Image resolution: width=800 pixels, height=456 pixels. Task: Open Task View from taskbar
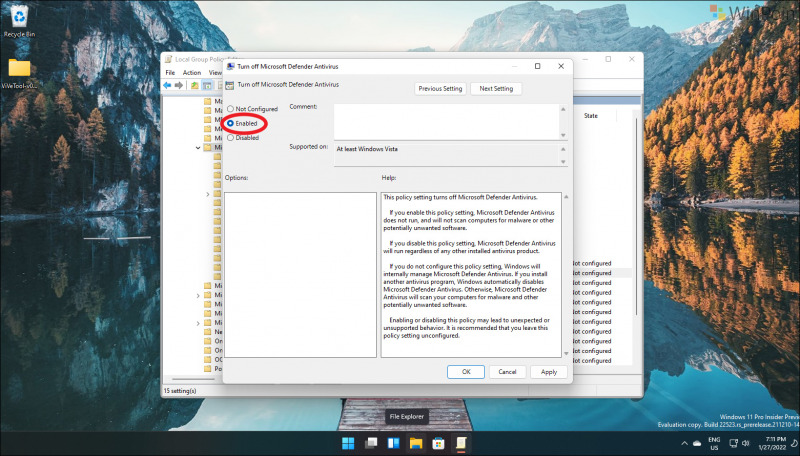point(371,443)
